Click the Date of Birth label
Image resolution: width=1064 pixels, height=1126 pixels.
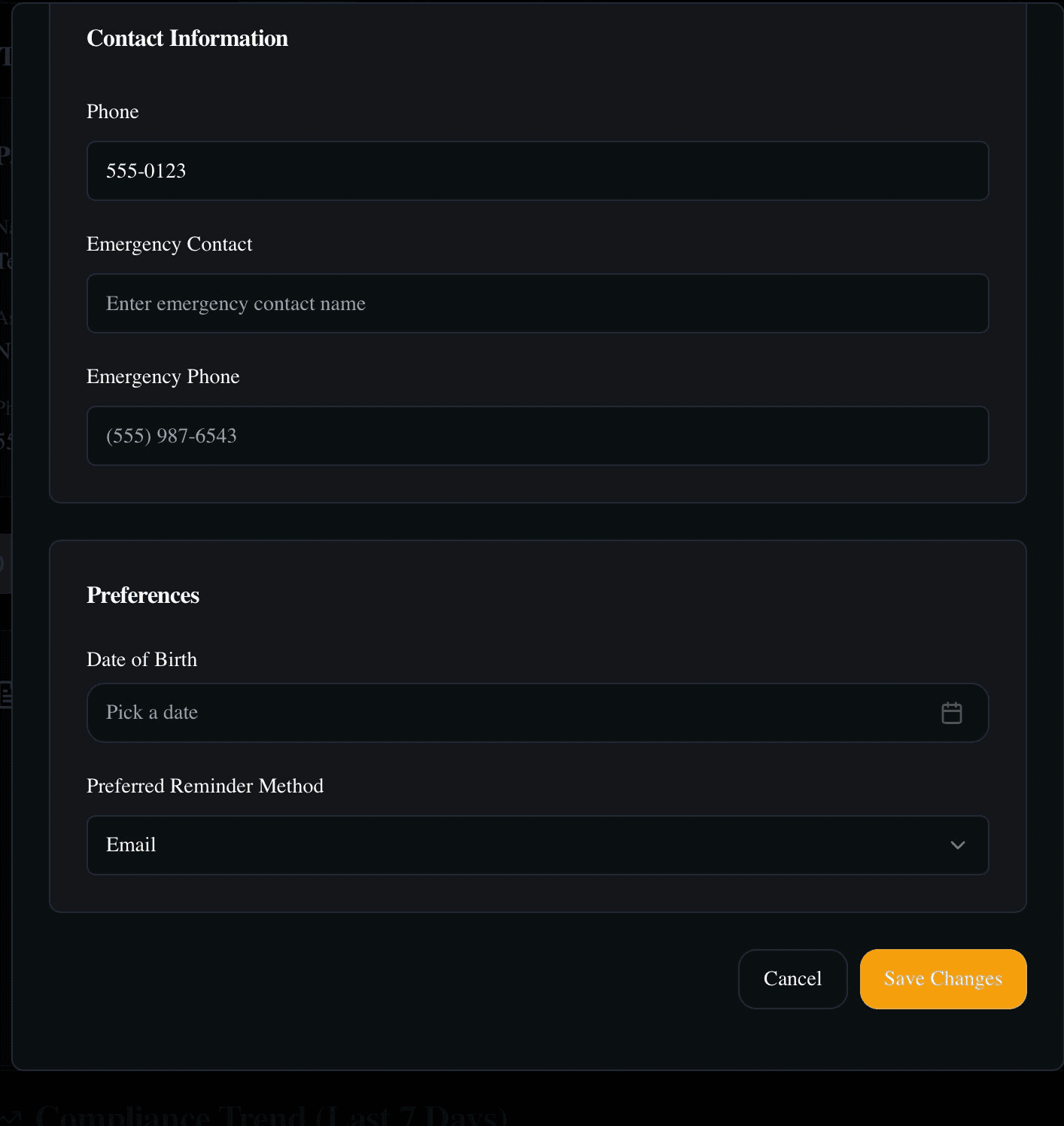pos(141,659)
